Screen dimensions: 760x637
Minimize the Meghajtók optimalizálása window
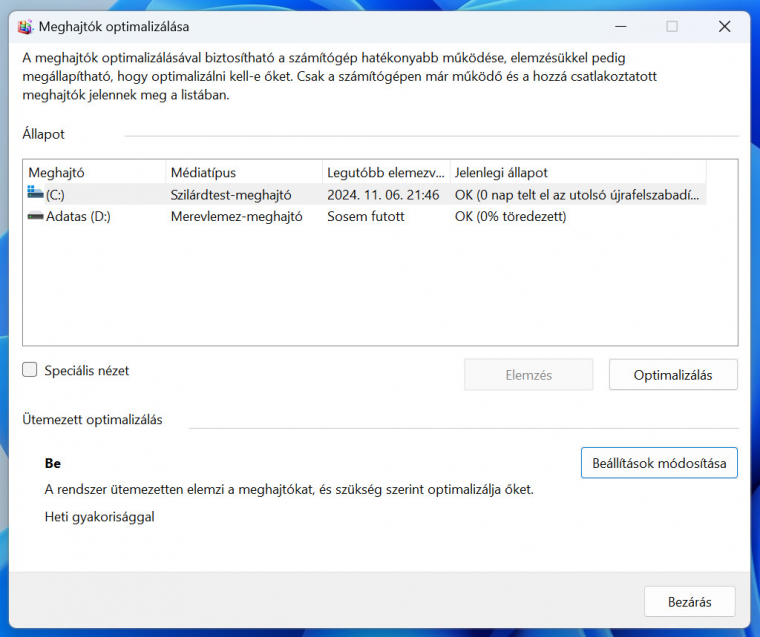621,27
